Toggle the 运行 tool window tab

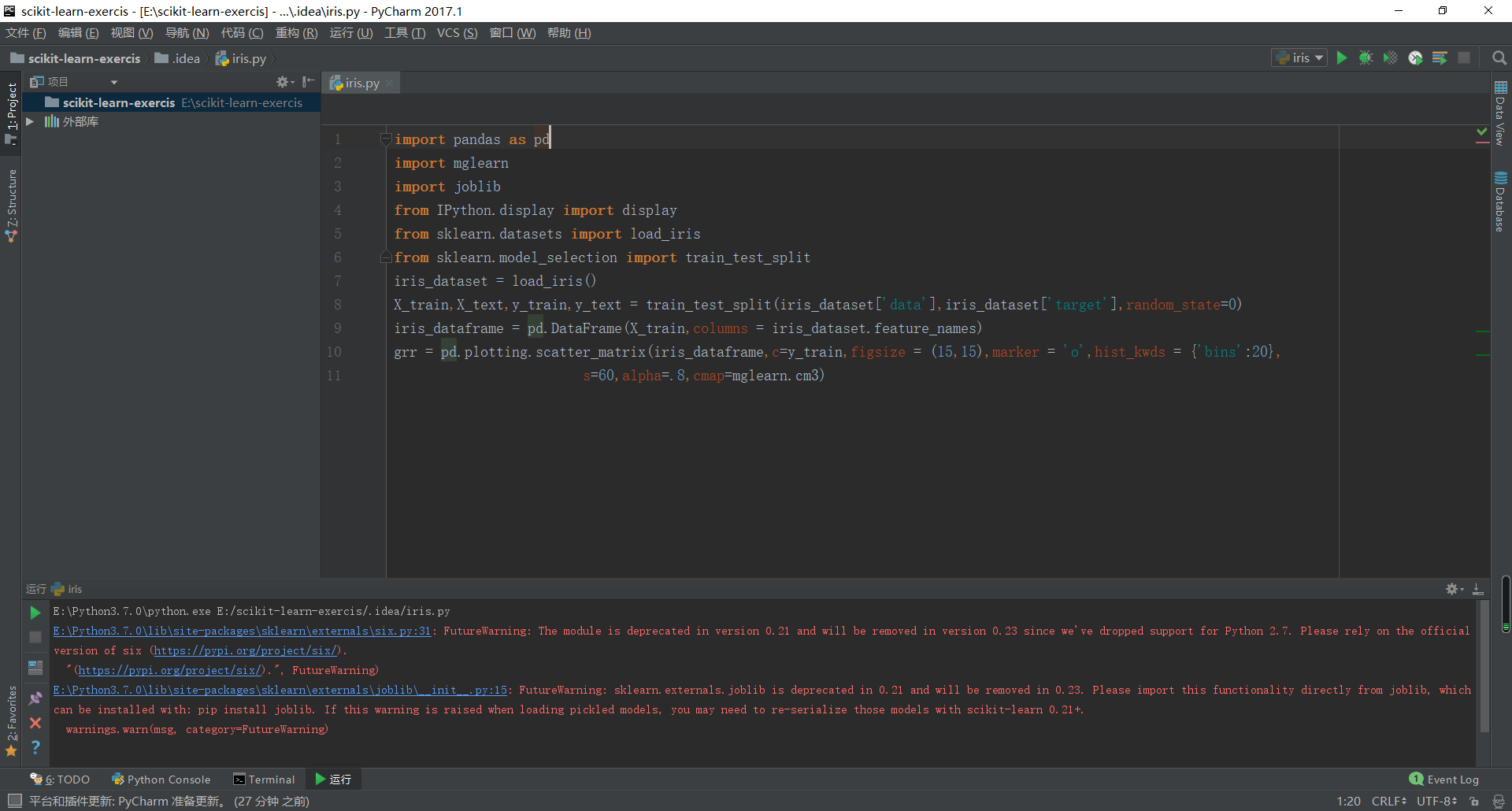coord(333,780)
